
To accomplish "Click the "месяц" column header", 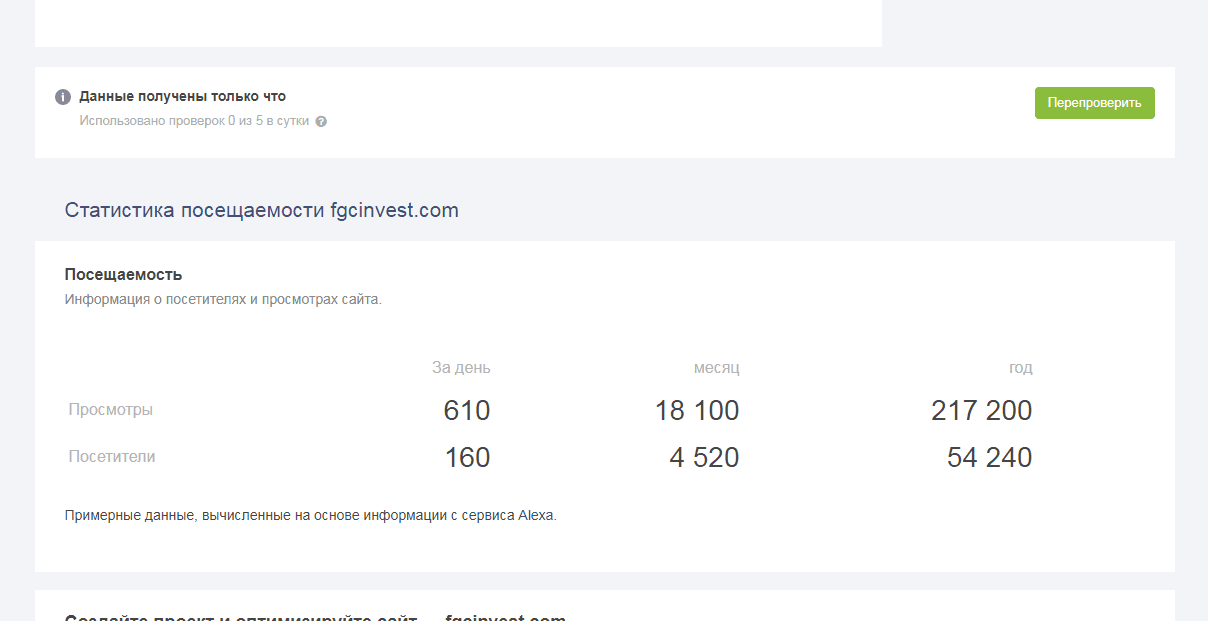I will tap(716, 368).
